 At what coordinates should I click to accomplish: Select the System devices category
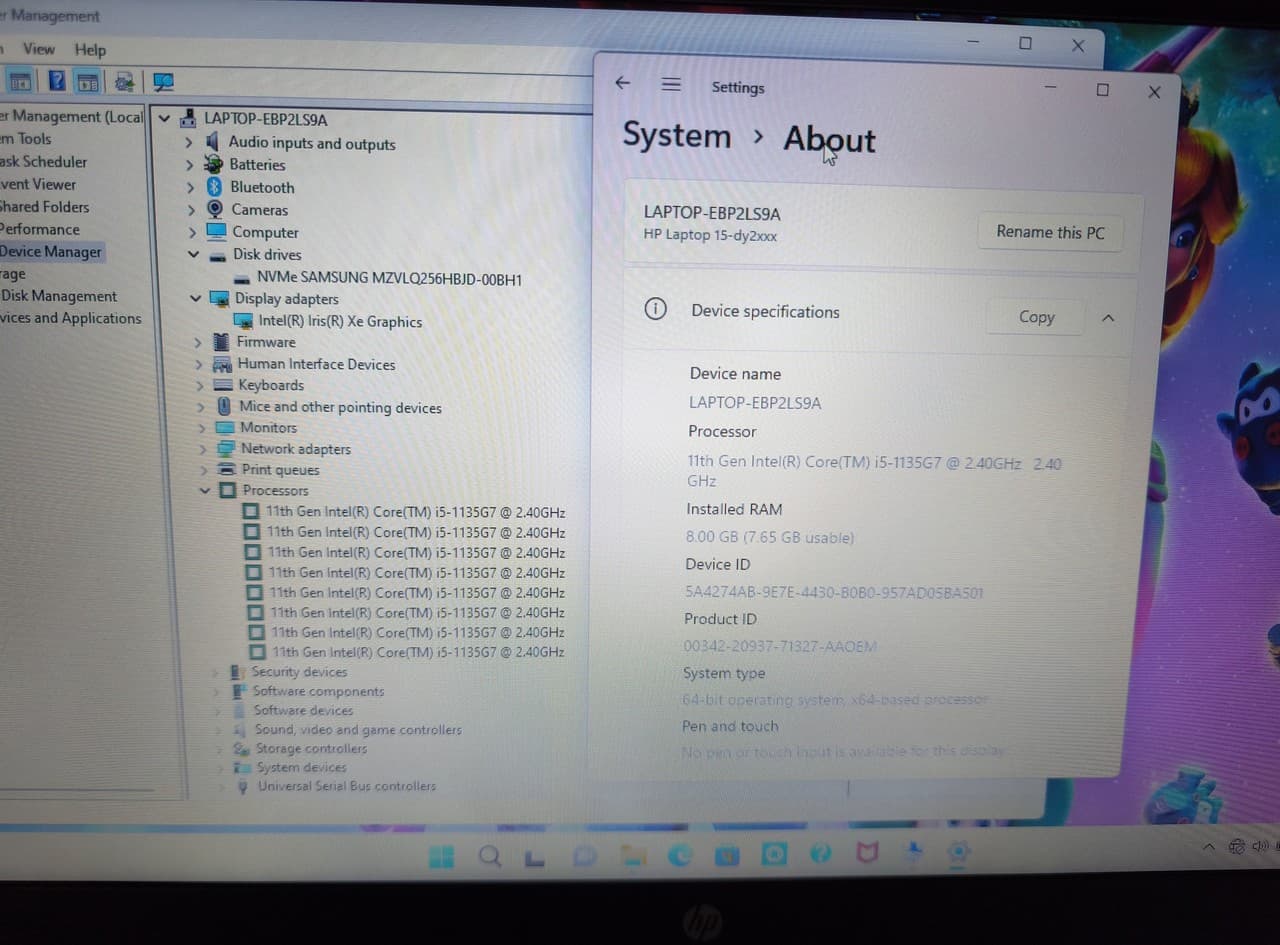coord(302,767)
